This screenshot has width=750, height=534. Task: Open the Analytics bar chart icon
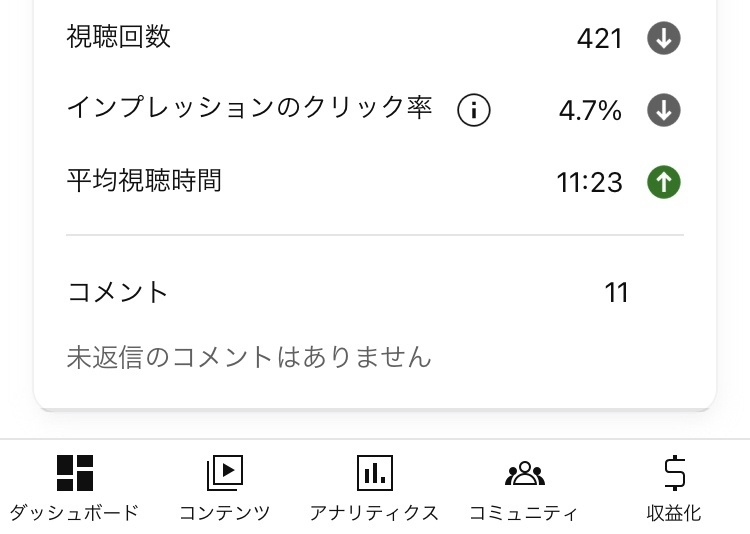point(375,473)
